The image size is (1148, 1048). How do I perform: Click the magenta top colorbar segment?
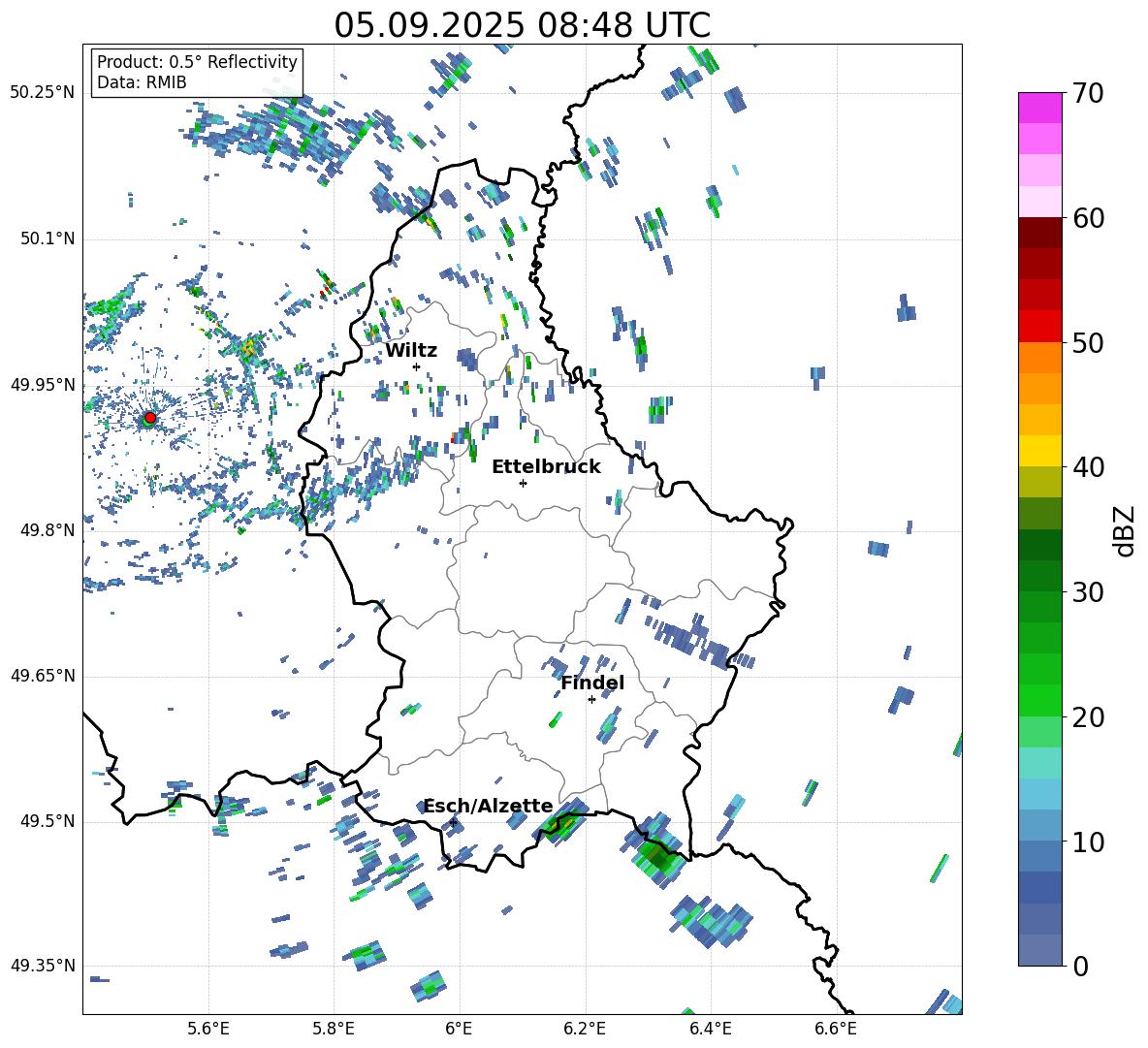[x=1039, y=108]
